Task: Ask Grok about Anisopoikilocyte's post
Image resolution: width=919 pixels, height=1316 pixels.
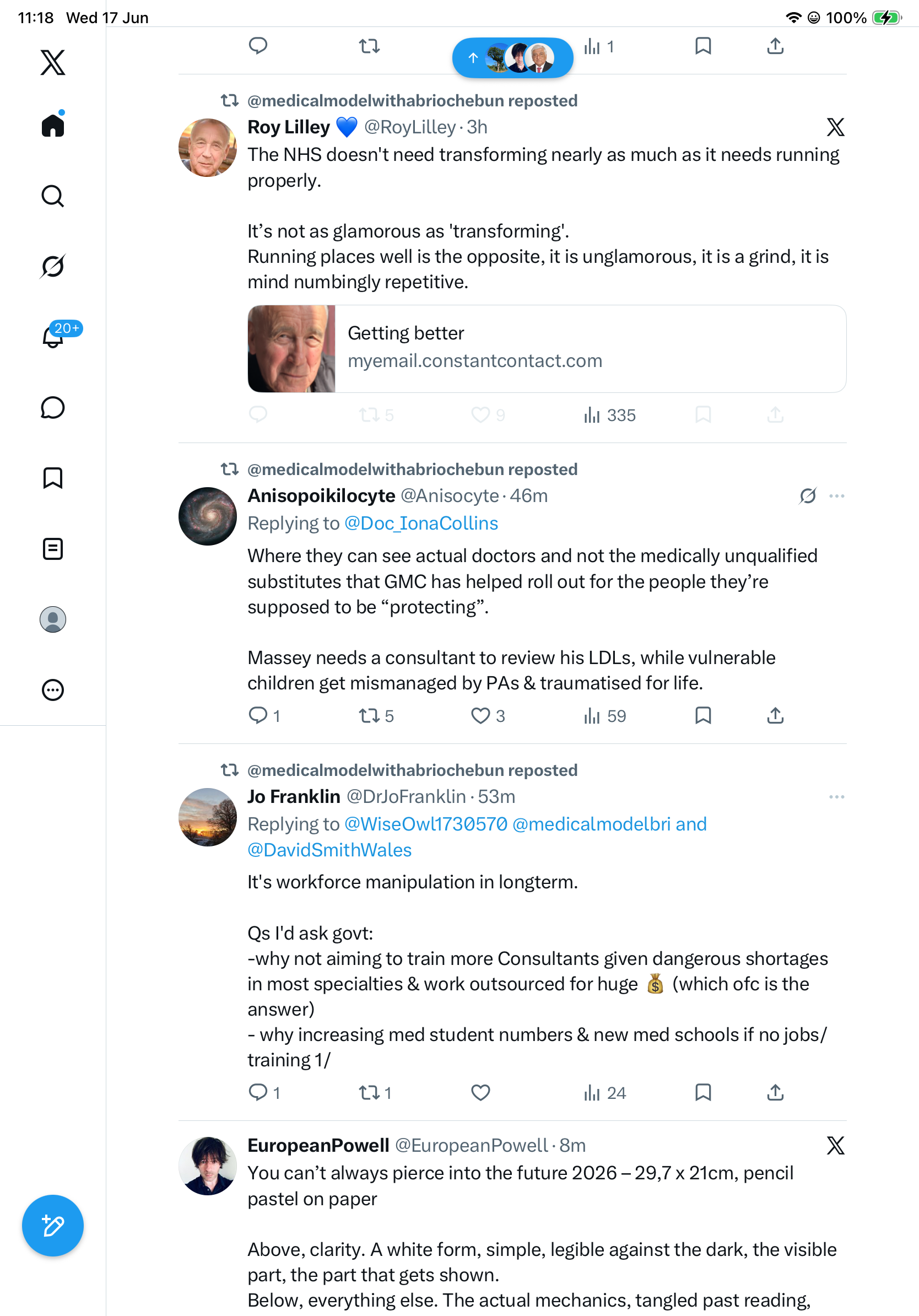Action: 808,496
